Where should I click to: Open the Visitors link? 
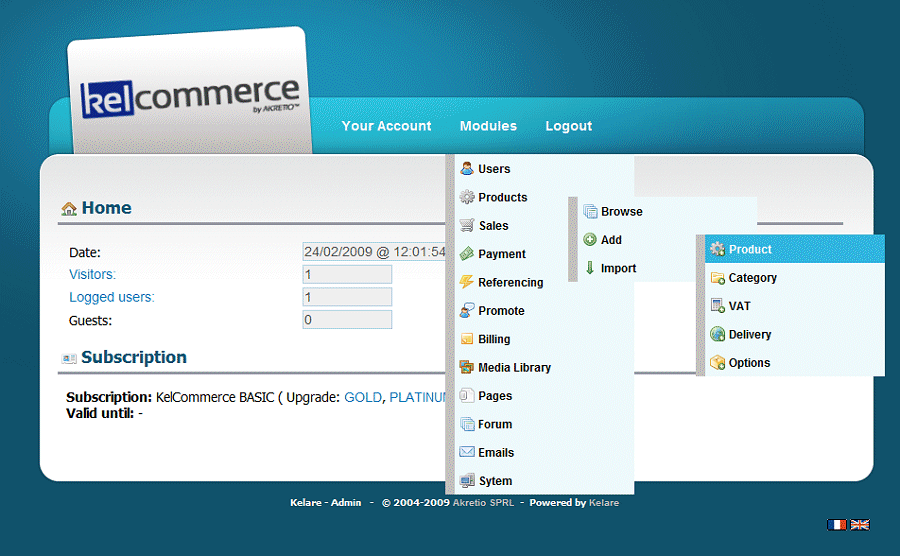[92, 274]
